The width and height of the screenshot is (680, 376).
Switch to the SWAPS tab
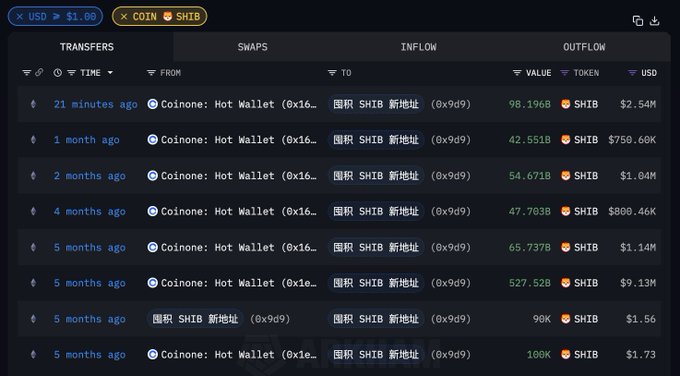point(252,47)
